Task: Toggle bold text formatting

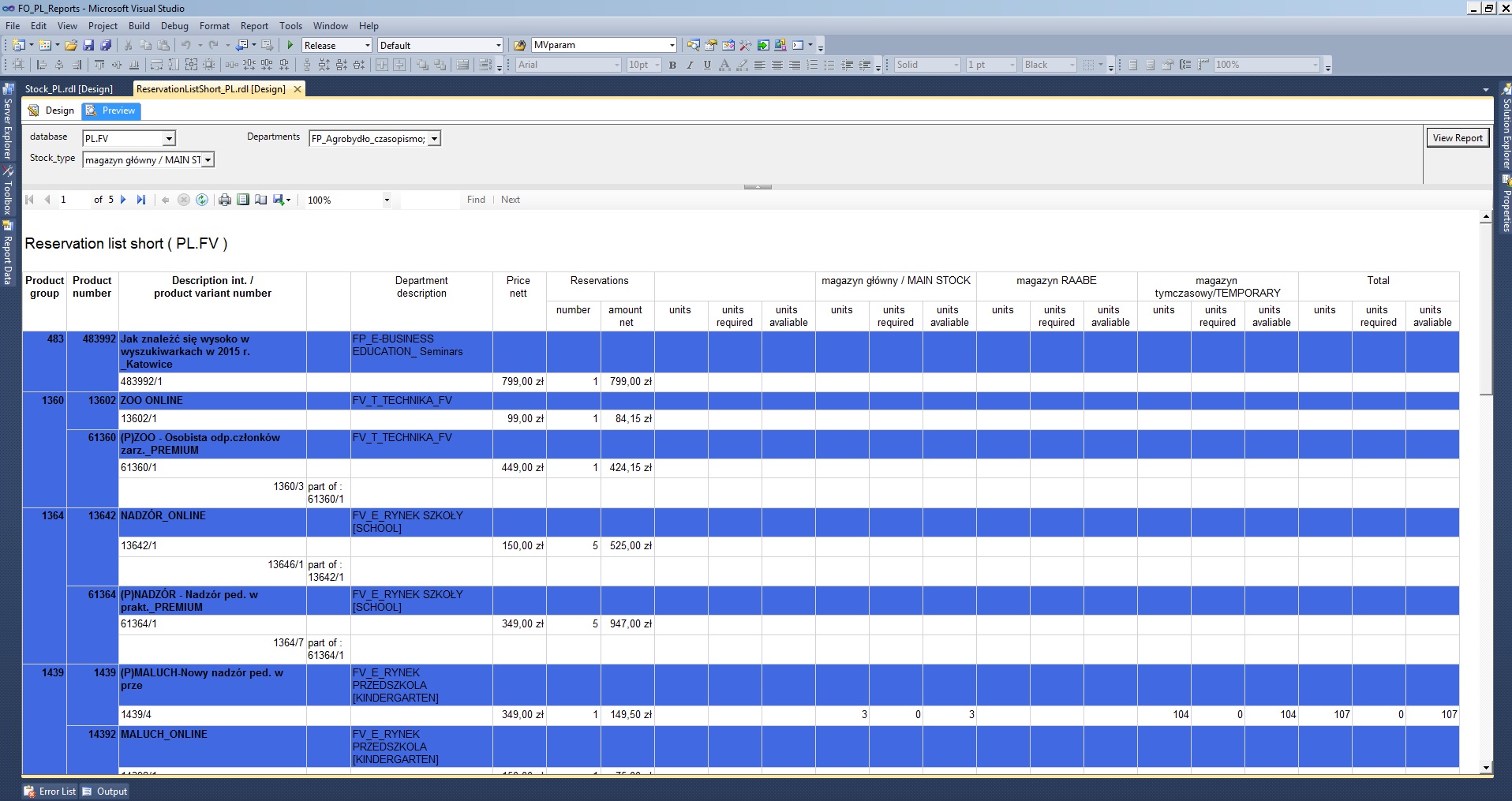Action: point(672,65)
